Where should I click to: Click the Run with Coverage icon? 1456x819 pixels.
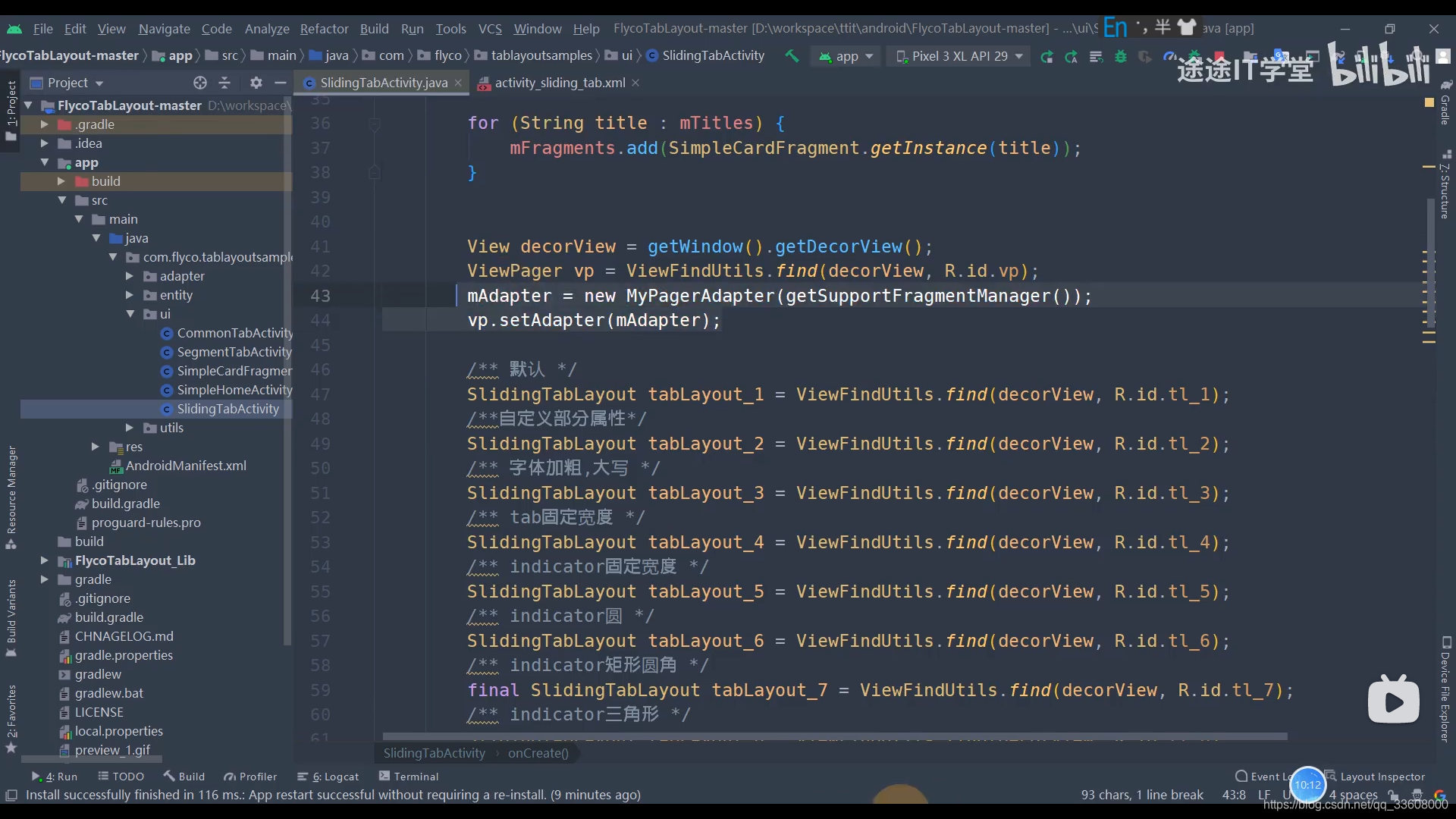(x=1145, y=57)
